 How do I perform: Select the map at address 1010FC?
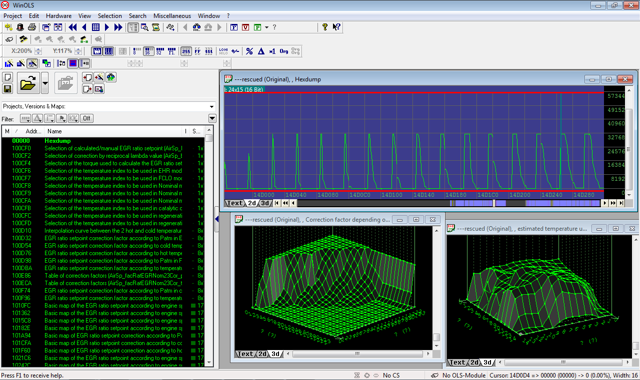pos(102,305)
